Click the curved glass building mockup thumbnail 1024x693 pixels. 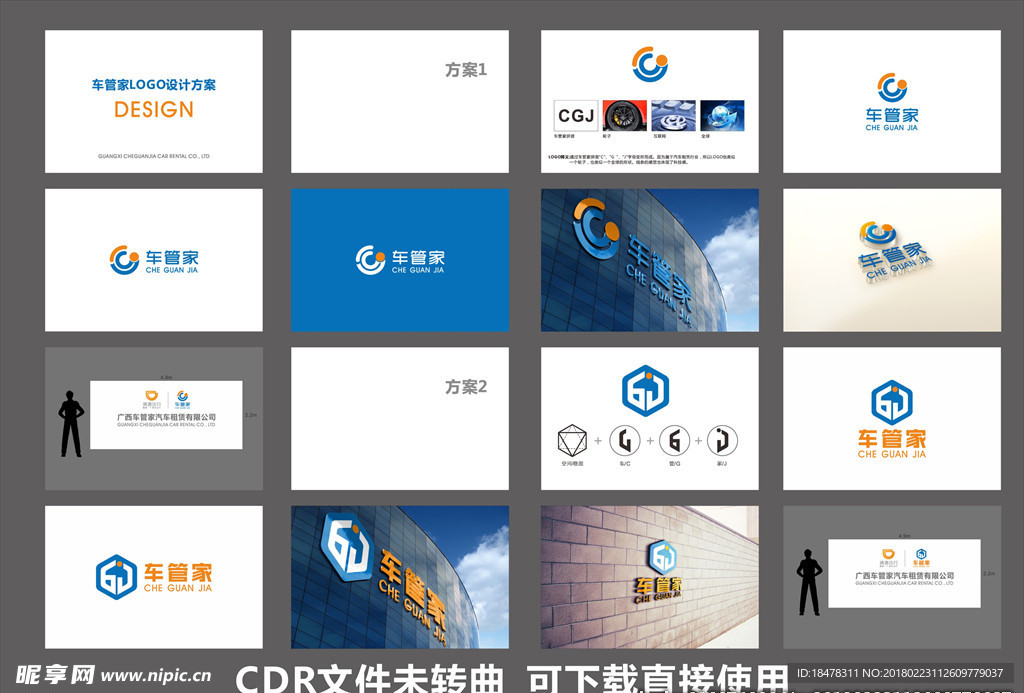[x=648, y=259]
